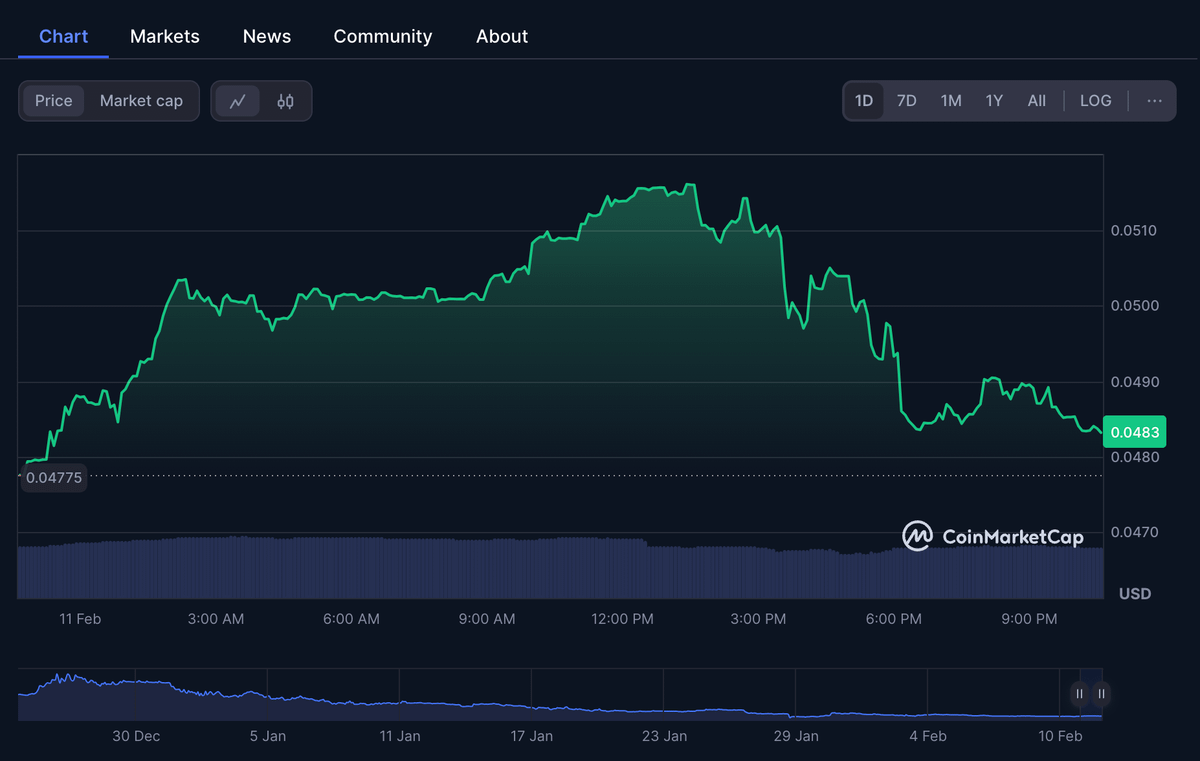
Task: Click the 0.0510 price axis label
Action: click(1134, 231)
